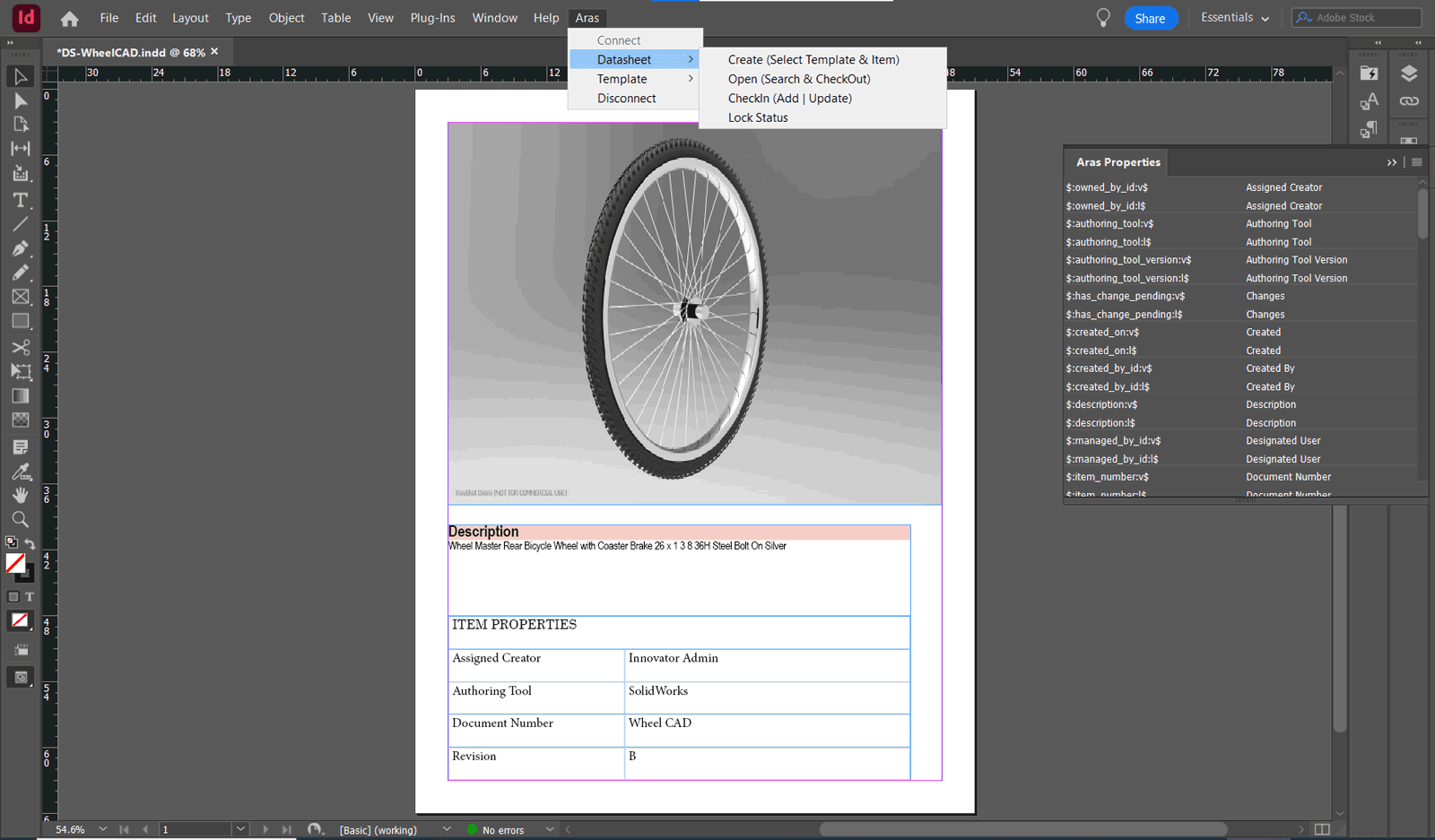Select the Scissors tool
1435x840 pixels.
coord(20,347)
